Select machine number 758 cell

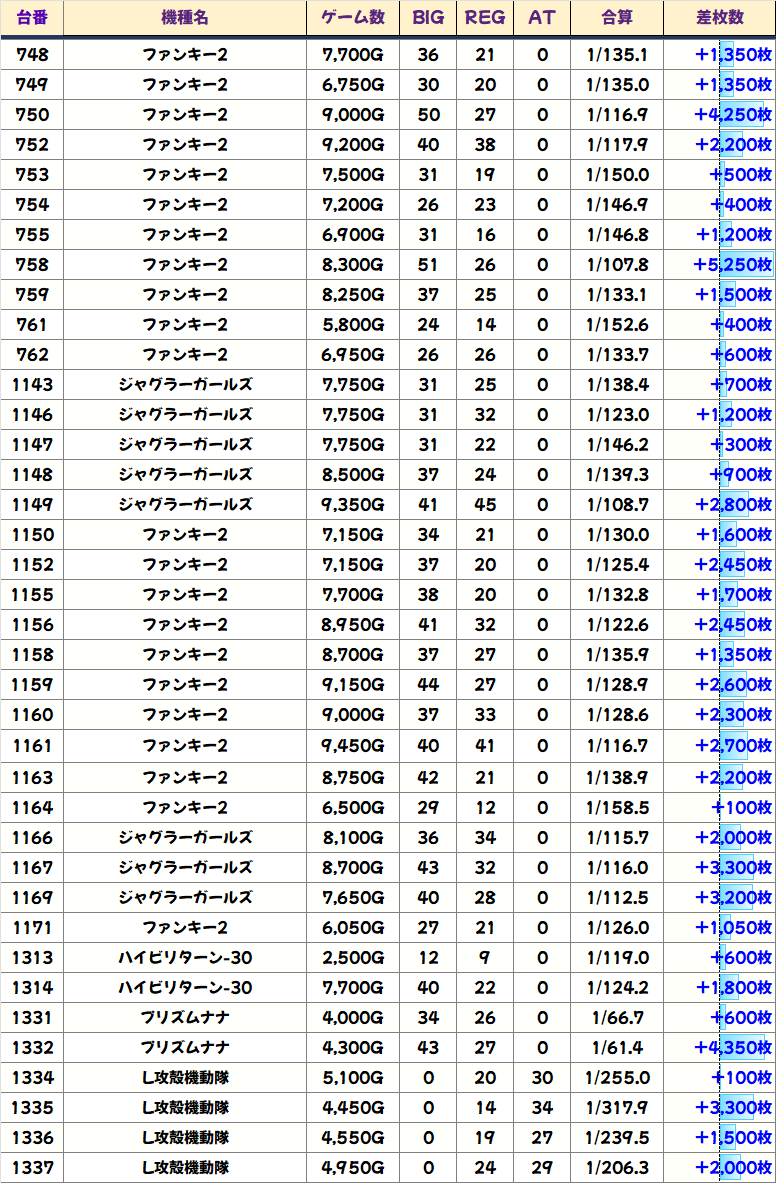(32, 265)
